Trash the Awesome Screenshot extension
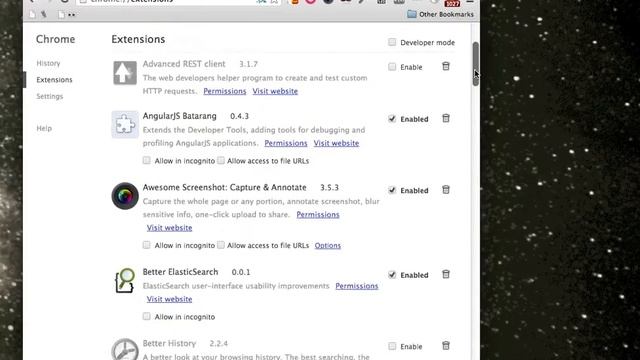This screenshot has width=640, height=360. click(x=446, y=190)
